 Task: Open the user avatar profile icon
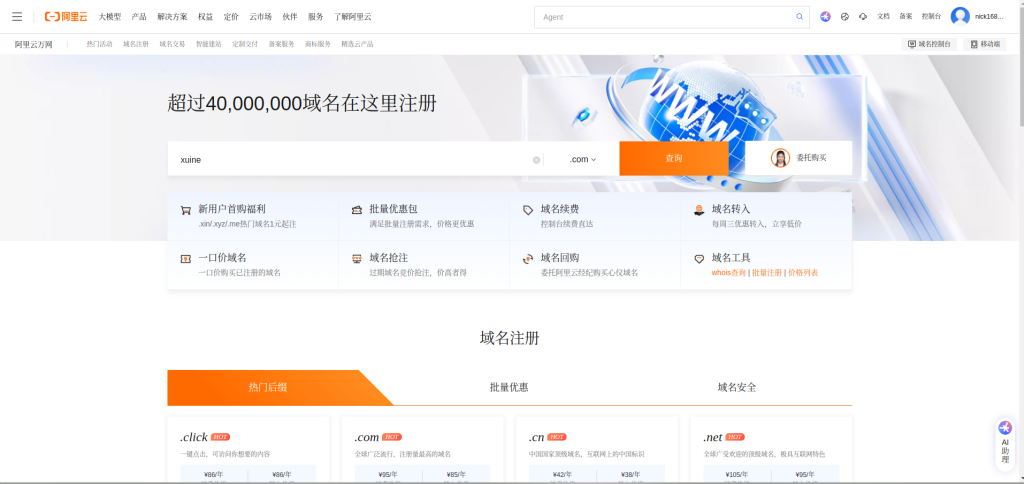(x=960, y=16)
